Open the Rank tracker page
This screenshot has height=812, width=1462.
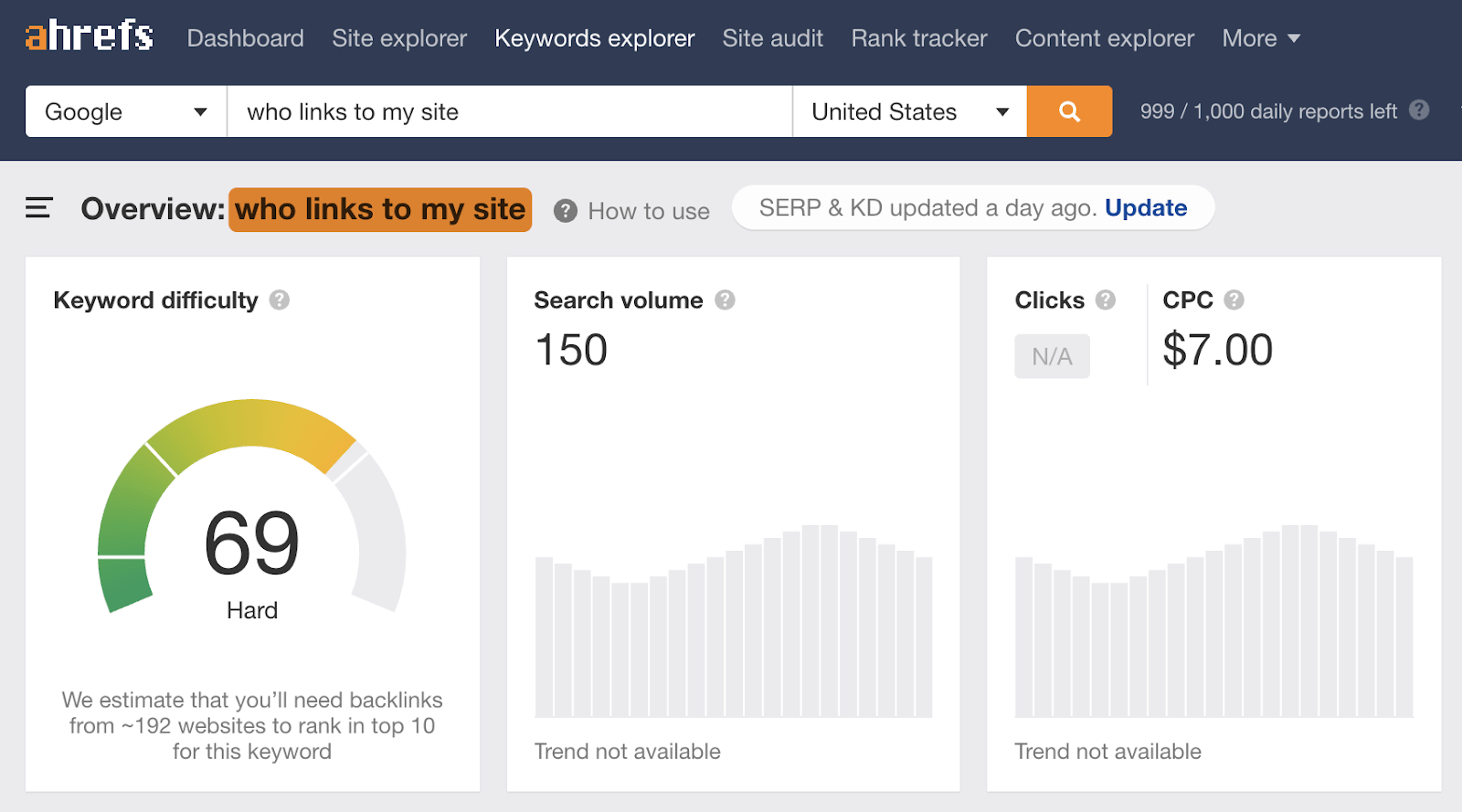coord(918,38)
